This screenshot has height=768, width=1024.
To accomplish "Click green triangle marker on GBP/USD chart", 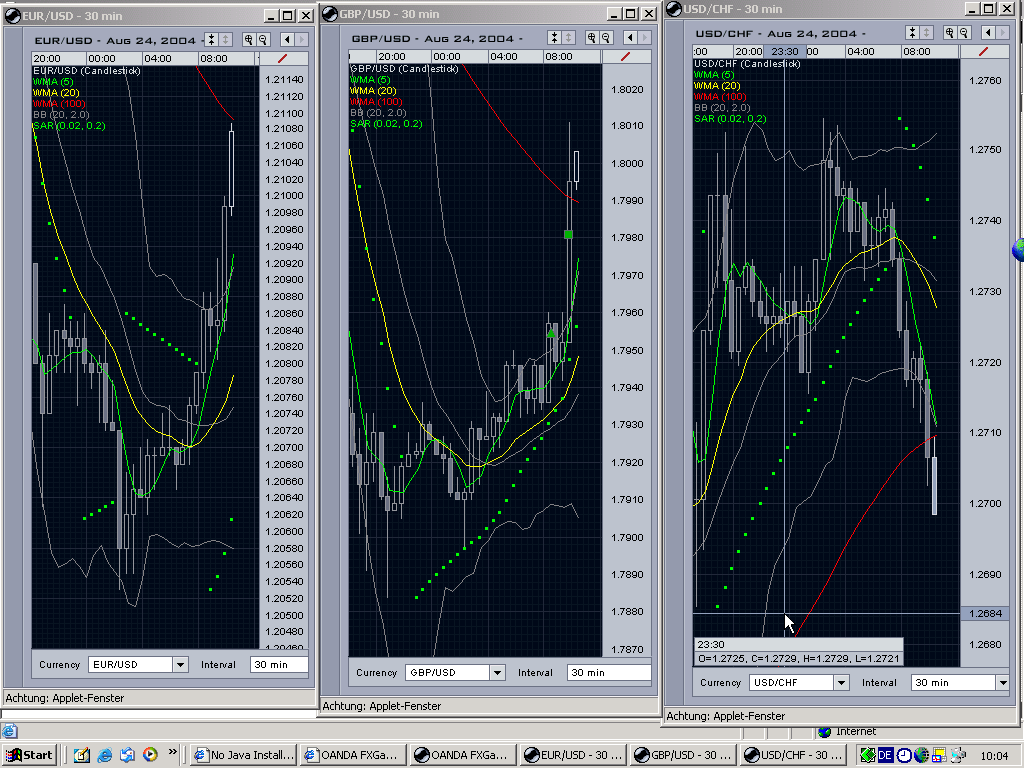I will coord(551,333).
